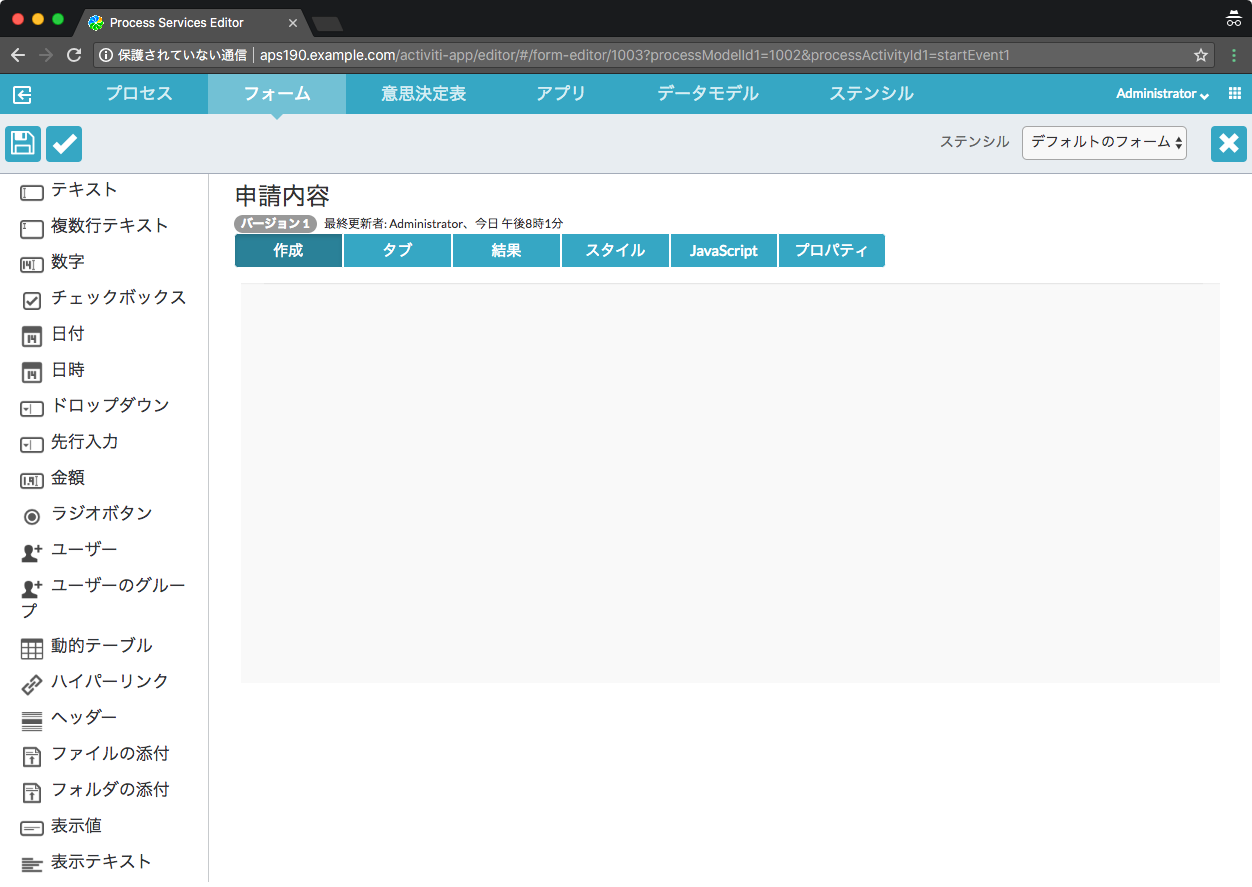Viewport: 1252px width, 887px height.
Task: Select the ユーザー person icon
Action: tap(32, 553)
